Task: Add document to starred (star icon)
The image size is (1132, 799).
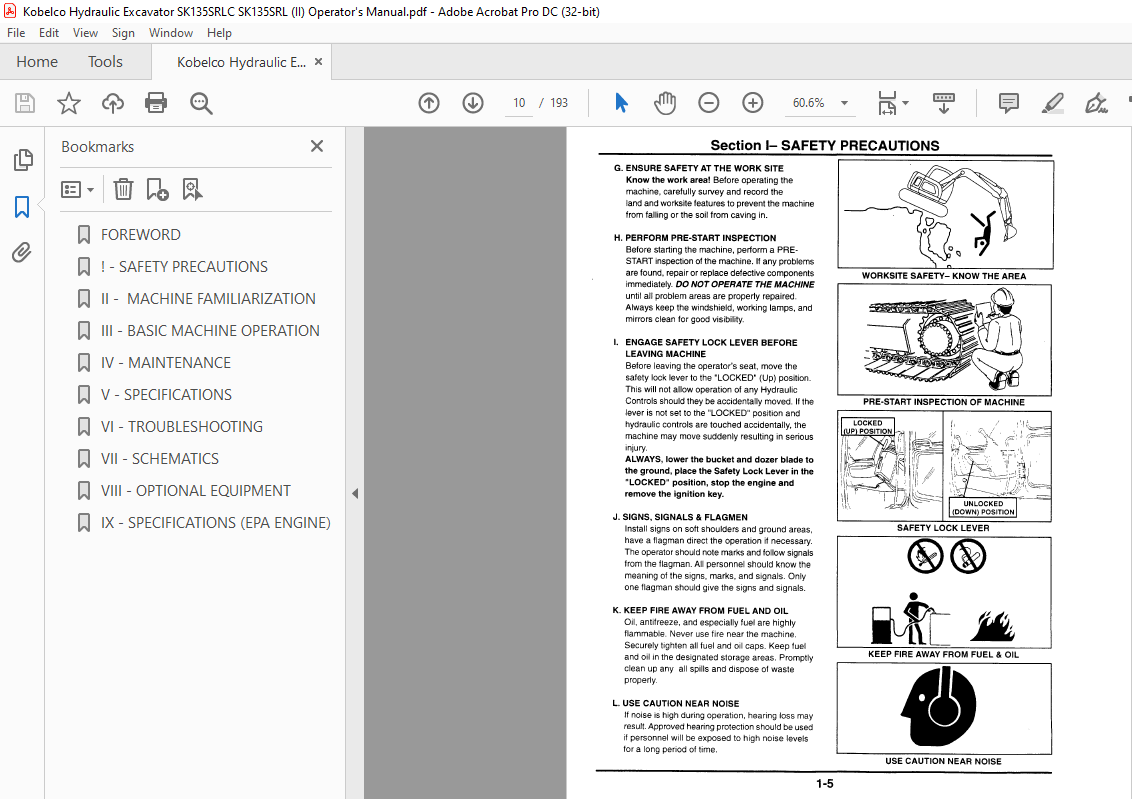Action: coord(69,103)
